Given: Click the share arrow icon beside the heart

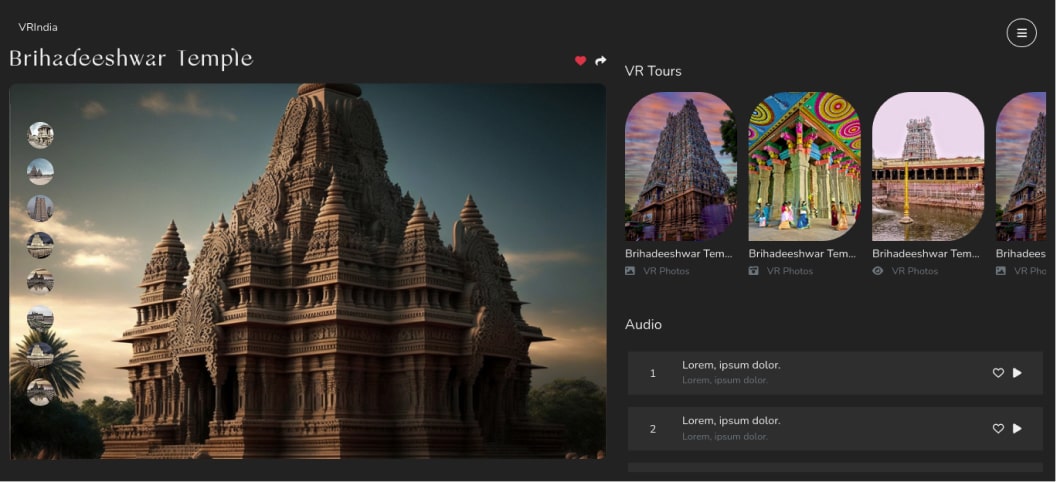Looking at the screenshot, I should point(601,61).
